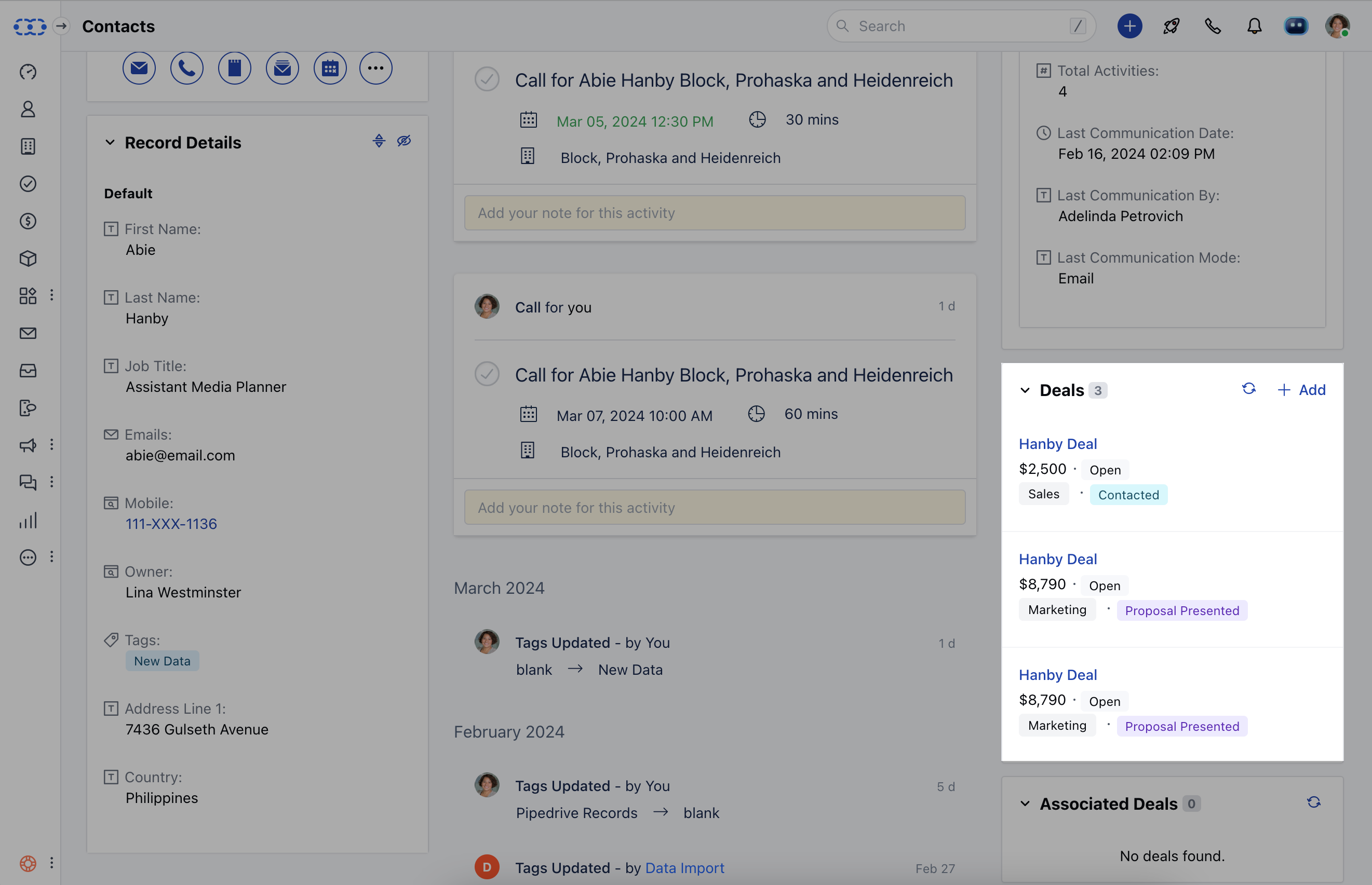Open the $2,500 Hanby Deal
1372x885 pixels.
coord(1058,444)
